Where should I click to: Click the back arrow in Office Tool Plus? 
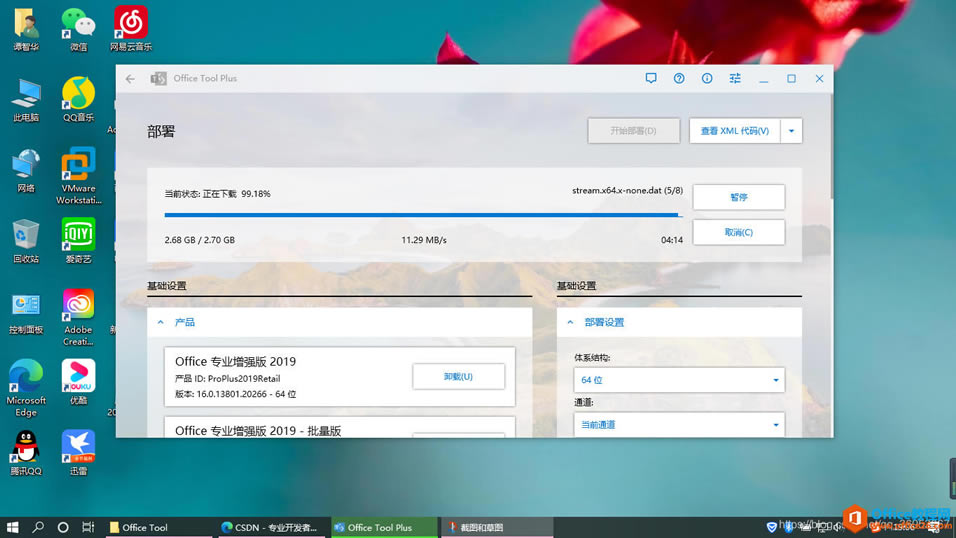(130, 79)
